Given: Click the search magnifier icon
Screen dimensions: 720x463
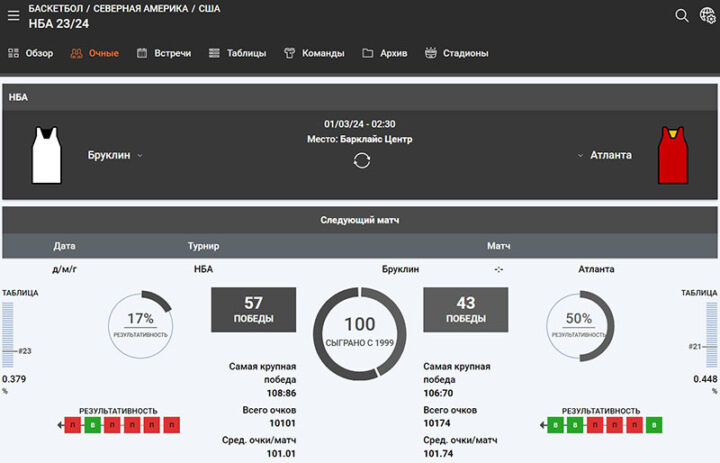Looking at the screenshot, I should tap(682, 15).
